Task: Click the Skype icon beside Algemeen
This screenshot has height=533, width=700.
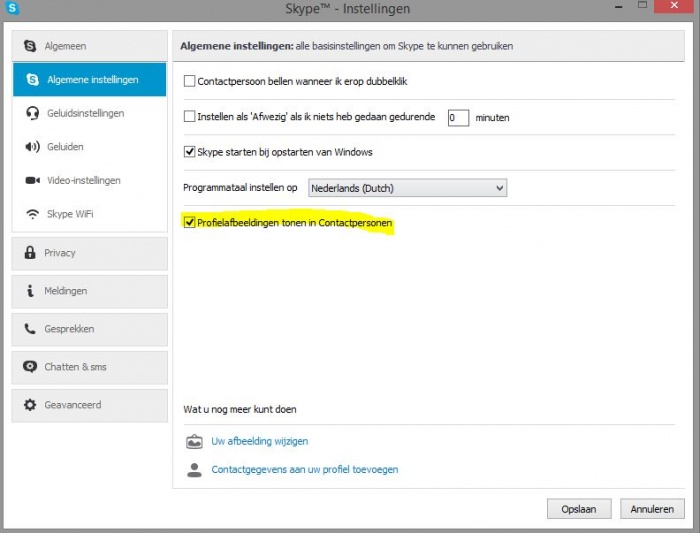Action: 30,46
